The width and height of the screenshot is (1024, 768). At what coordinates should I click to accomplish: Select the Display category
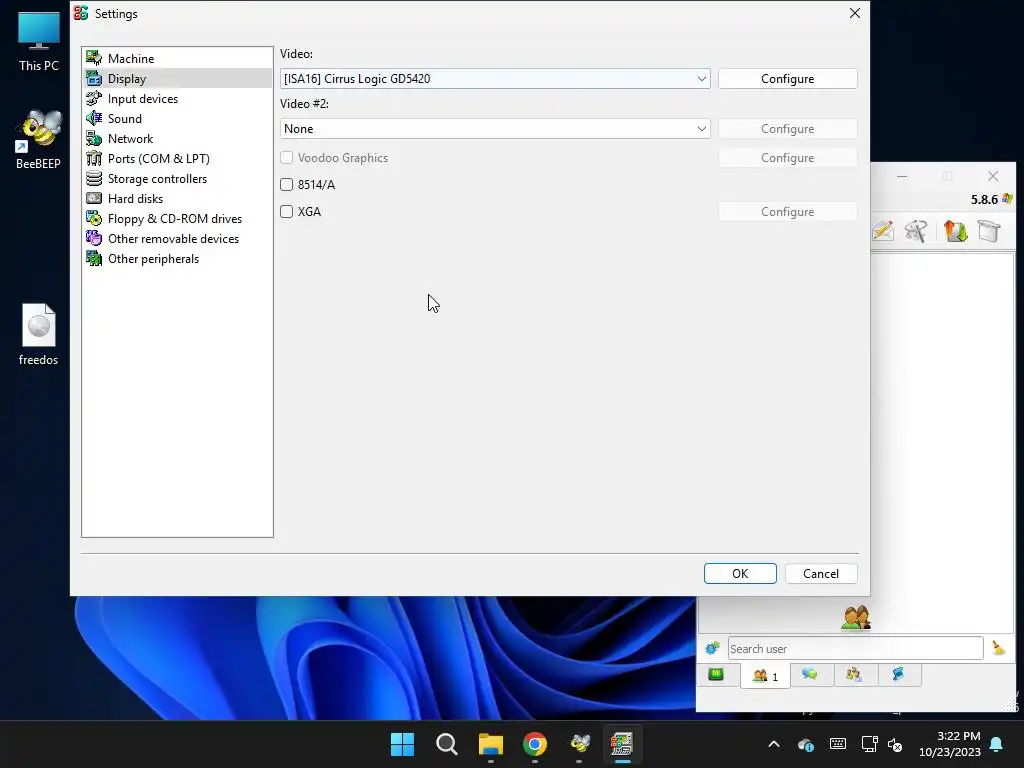(177, 78)
